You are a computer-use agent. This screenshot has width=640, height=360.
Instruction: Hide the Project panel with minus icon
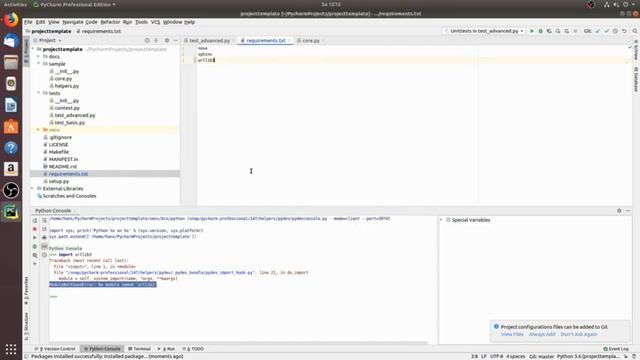point(176,40)
